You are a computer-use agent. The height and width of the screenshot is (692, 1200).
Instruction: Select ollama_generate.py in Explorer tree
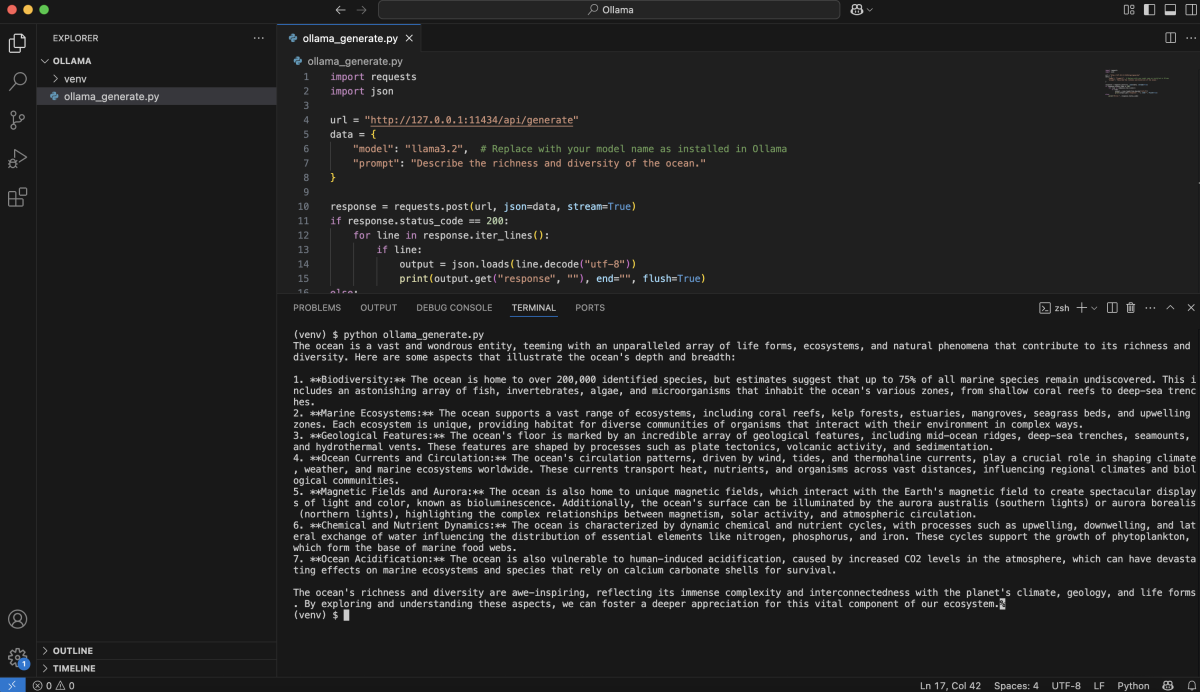click(156, 97)
